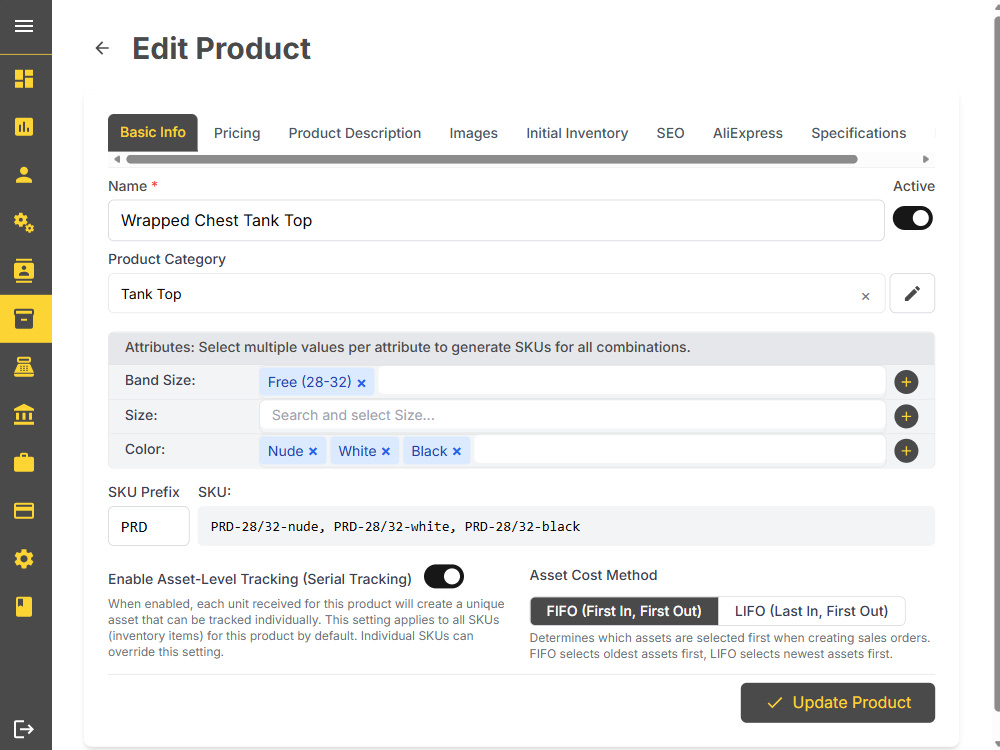Go back using the left arrow icon

click(102, 48)
